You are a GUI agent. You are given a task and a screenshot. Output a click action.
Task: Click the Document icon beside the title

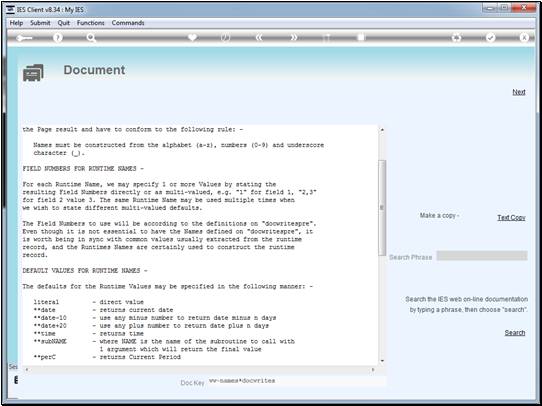coord(33,73)
